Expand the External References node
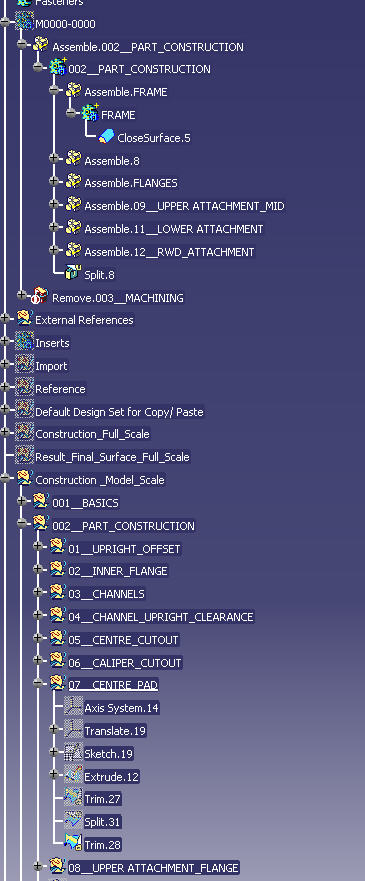 [5, 320]
